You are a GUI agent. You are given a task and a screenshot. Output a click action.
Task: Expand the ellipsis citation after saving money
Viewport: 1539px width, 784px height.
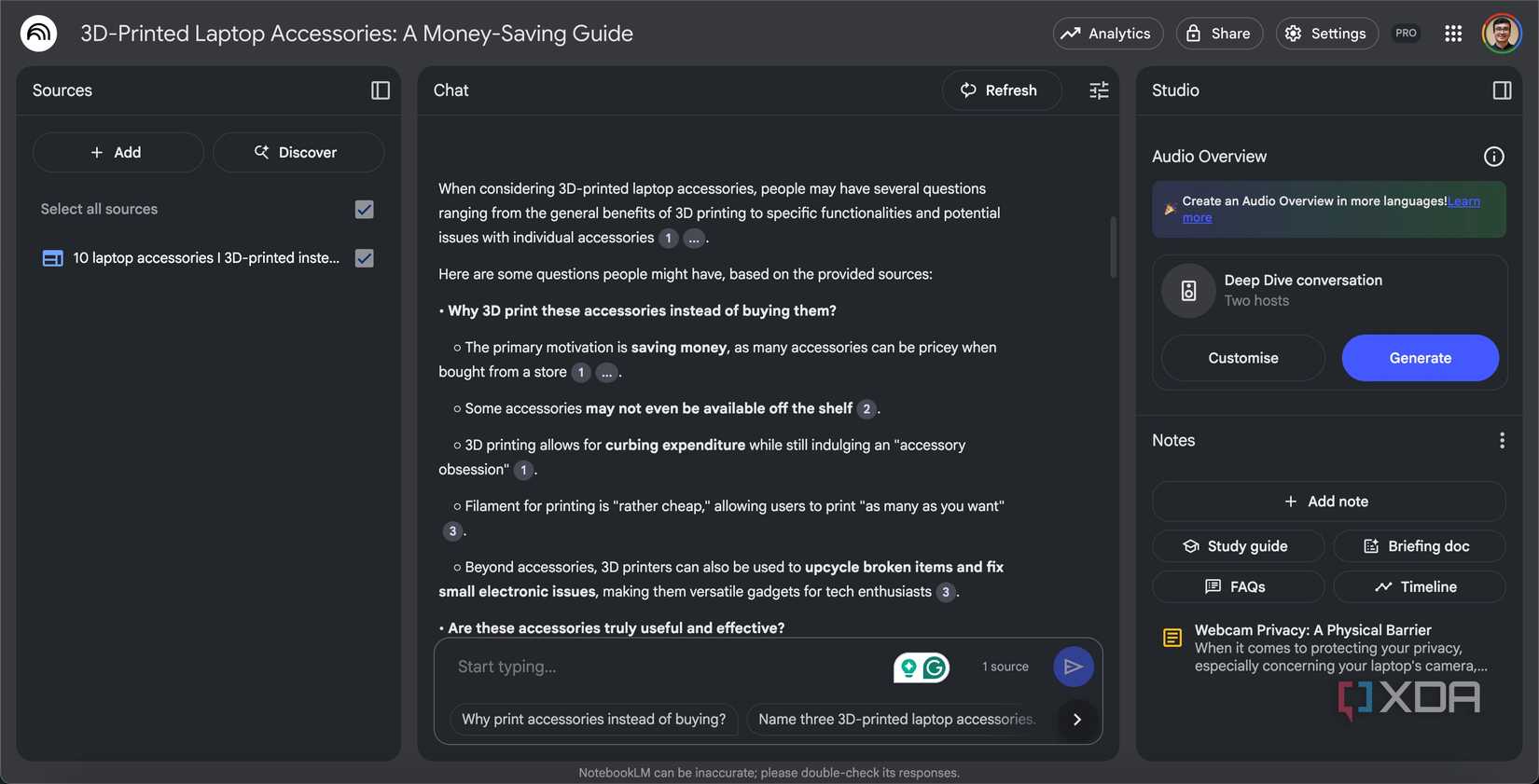point(606,372)
